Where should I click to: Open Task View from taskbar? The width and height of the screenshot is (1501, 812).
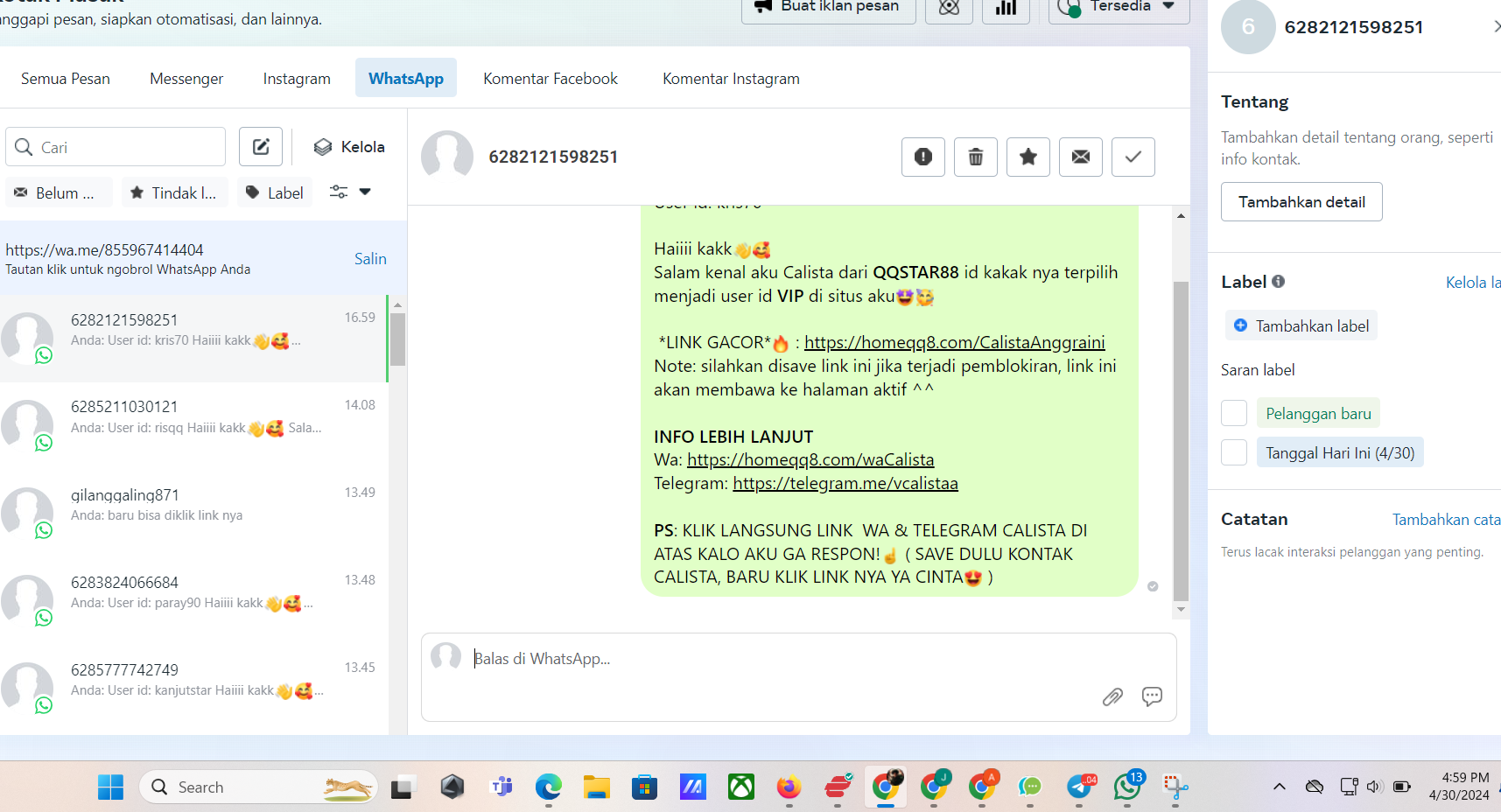402,787
